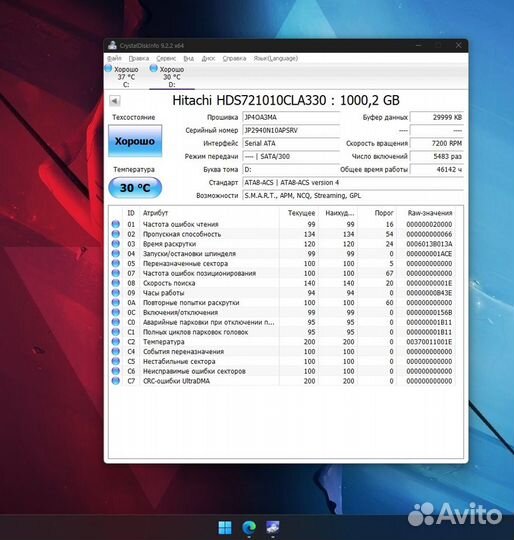
Task: Click status icon of attribute 04 row
Action: [x=116, y=254]
